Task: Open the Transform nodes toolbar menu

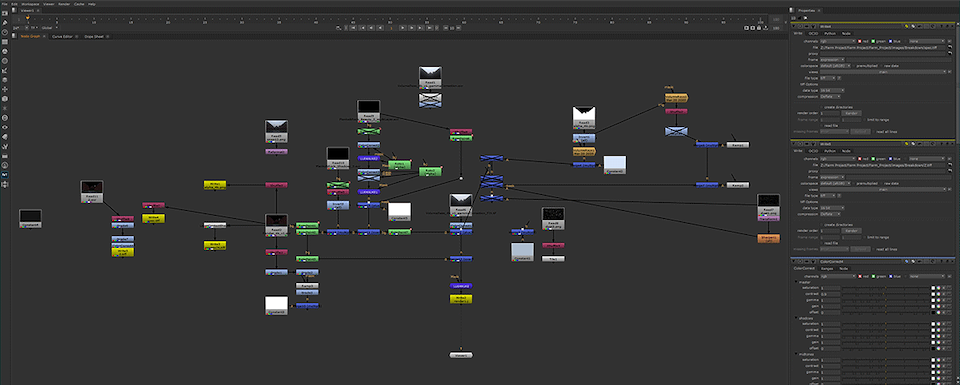Action: 6,89
